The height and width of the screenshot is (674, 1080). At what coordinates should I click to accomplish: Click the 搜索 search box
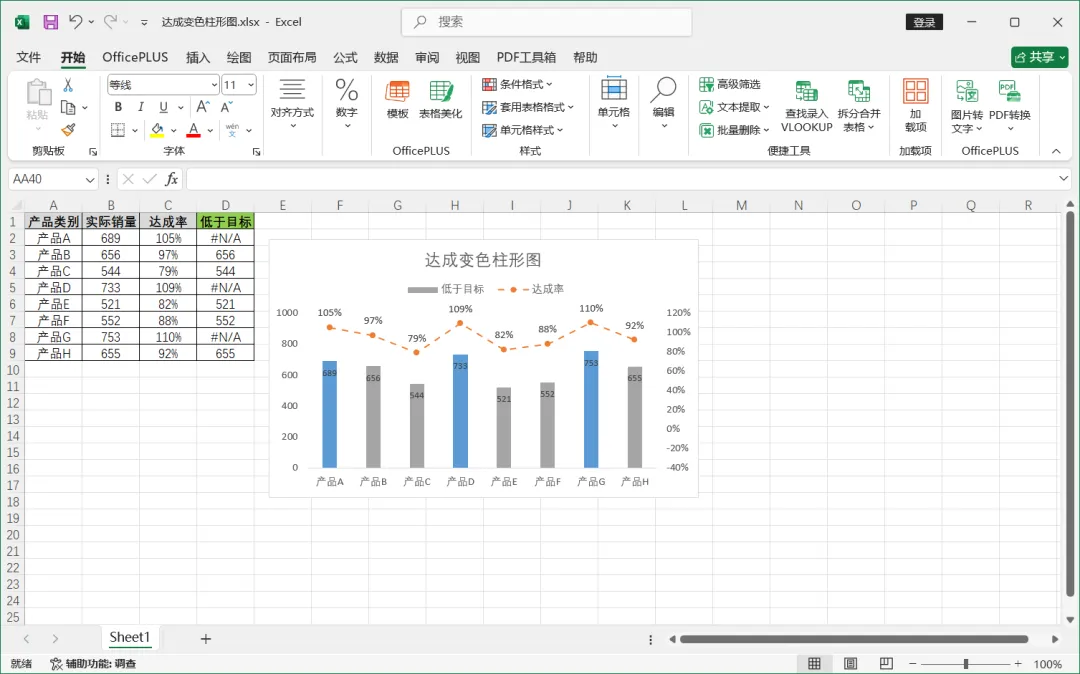546,22
